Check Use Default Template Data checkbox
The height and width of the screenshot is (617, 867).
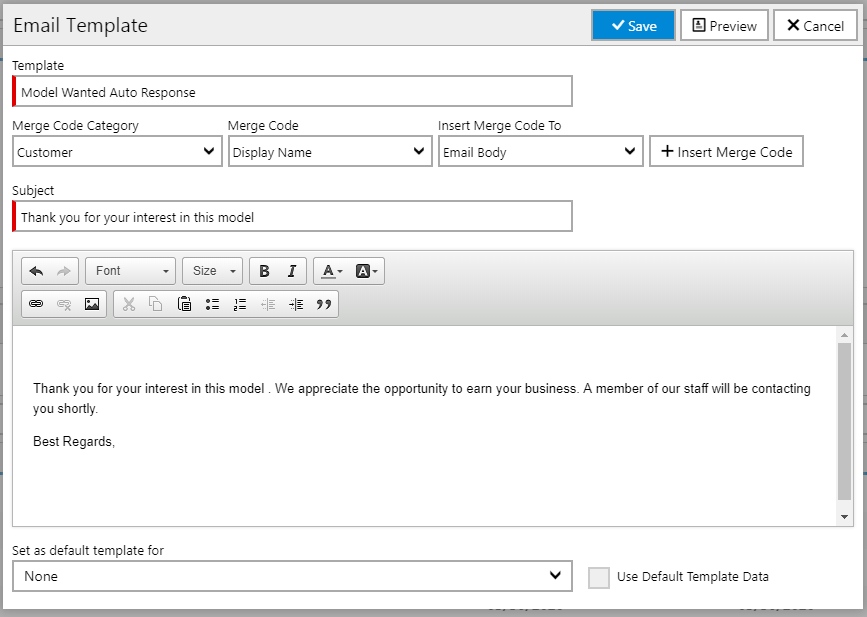click(599, 578)
